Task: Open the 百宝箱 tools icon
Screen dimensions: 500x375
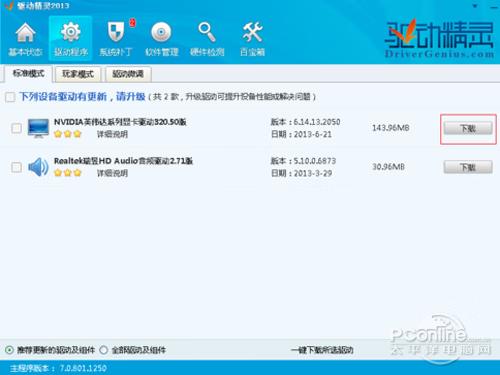Action: coord(252,39)
